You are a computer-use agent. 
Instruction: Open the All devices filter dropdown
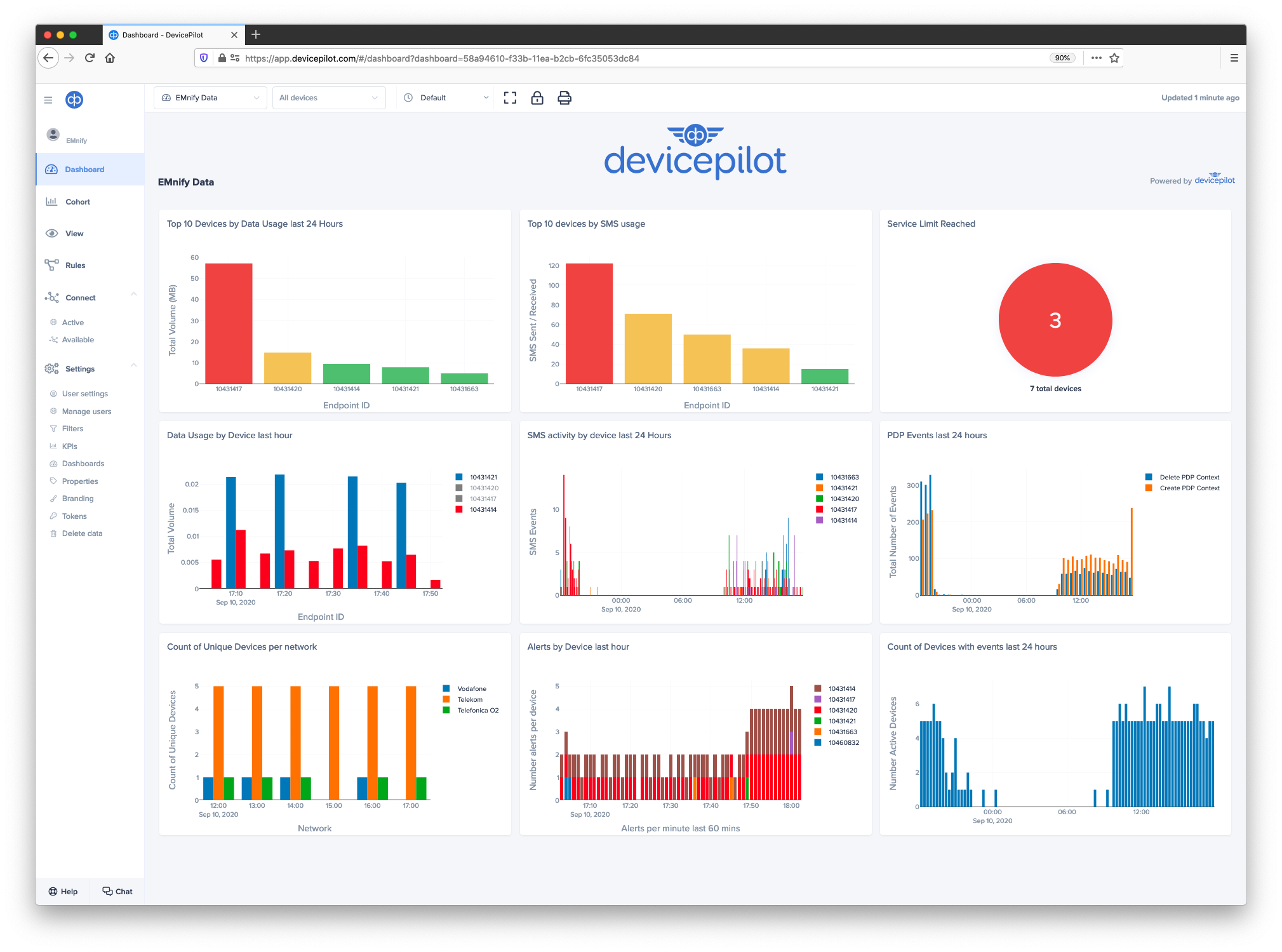pos(329,98)
